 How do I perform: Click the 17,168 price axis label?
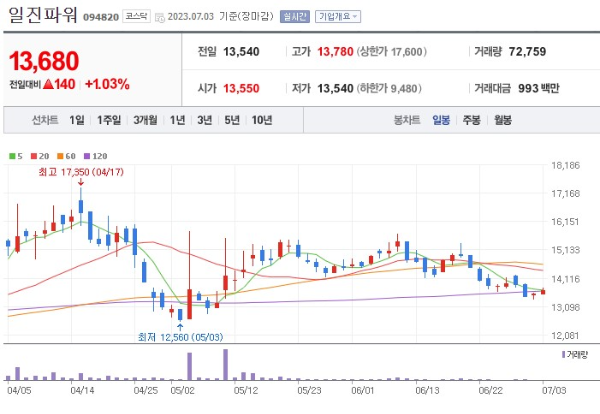tap(566, 194)
